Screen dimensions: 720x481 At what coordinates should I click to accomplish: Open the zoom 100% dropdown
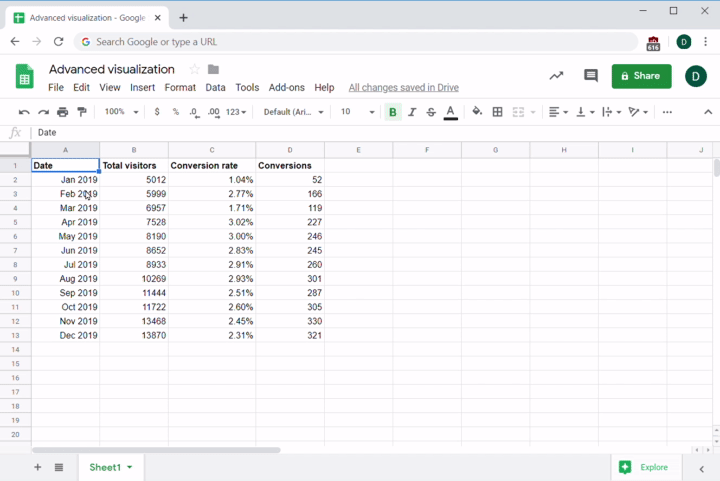click(121, 112)
